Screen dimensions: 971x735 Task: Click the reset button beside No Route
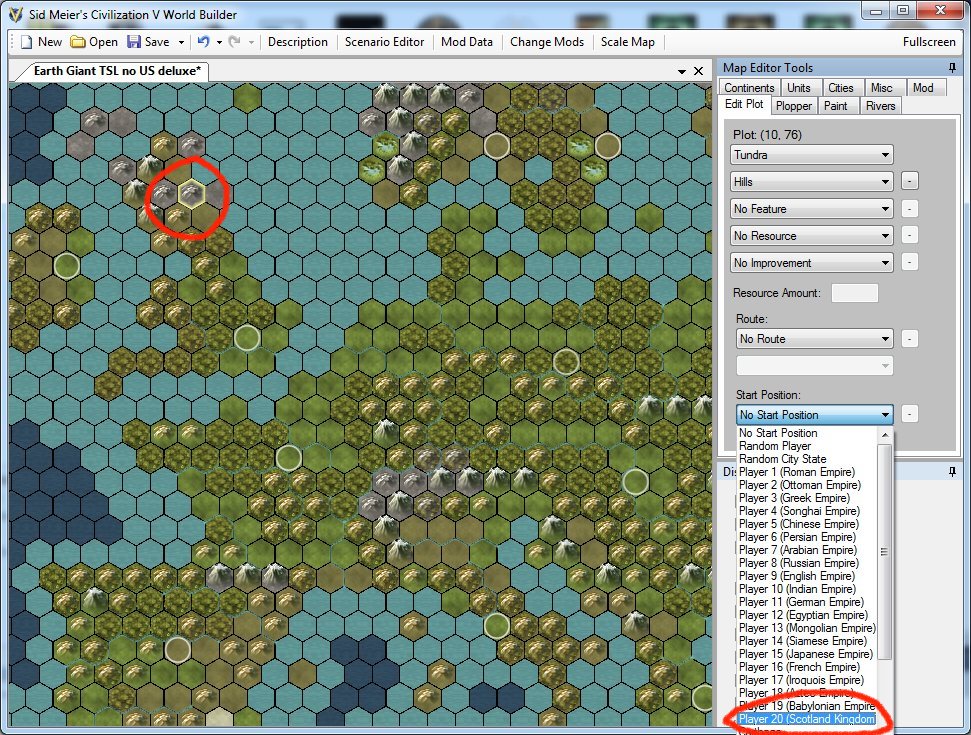[x=909, y=339]
